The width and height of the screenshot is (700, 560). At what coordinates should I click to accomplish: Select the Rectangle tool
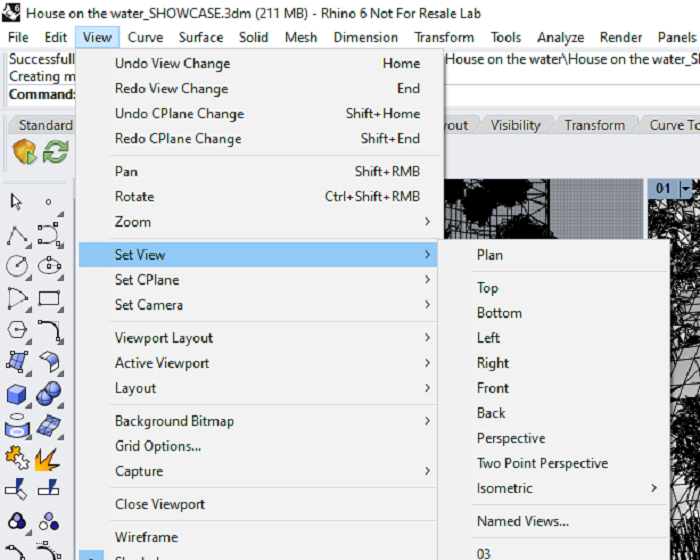49,298
